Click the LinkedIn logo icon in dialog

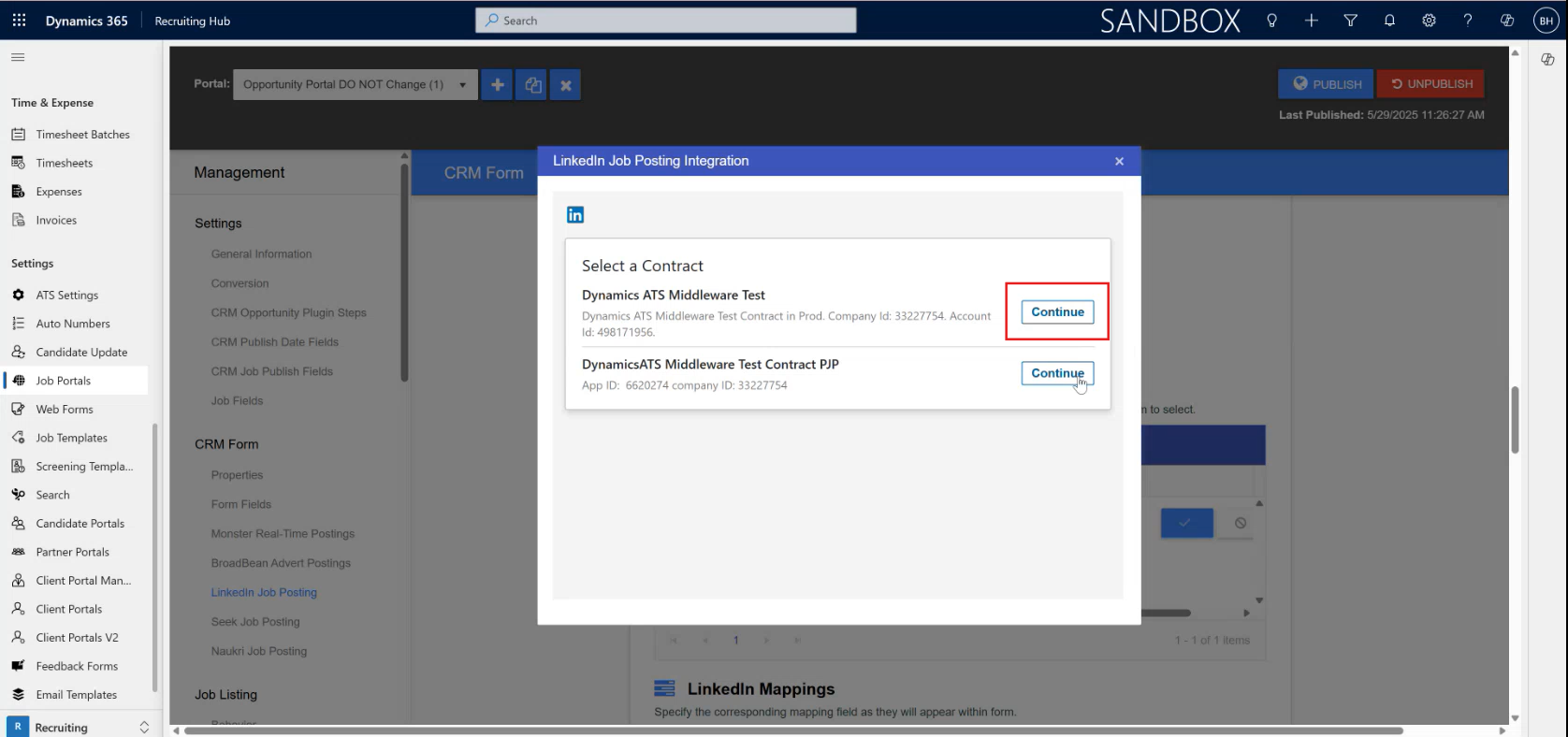[575, 214]
